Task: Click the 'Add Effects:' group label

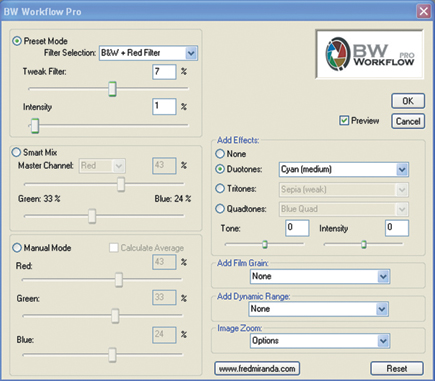Action: click(x=238, y=140)
